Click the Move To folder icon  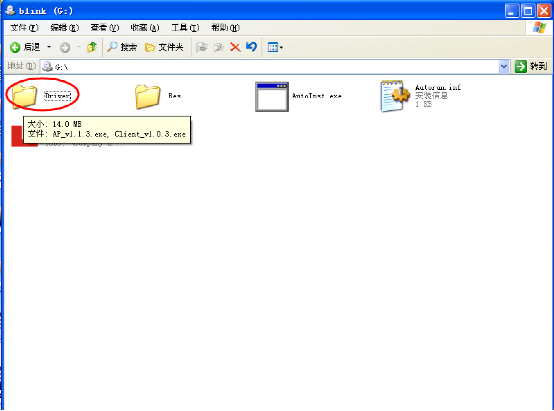[202, 47]
